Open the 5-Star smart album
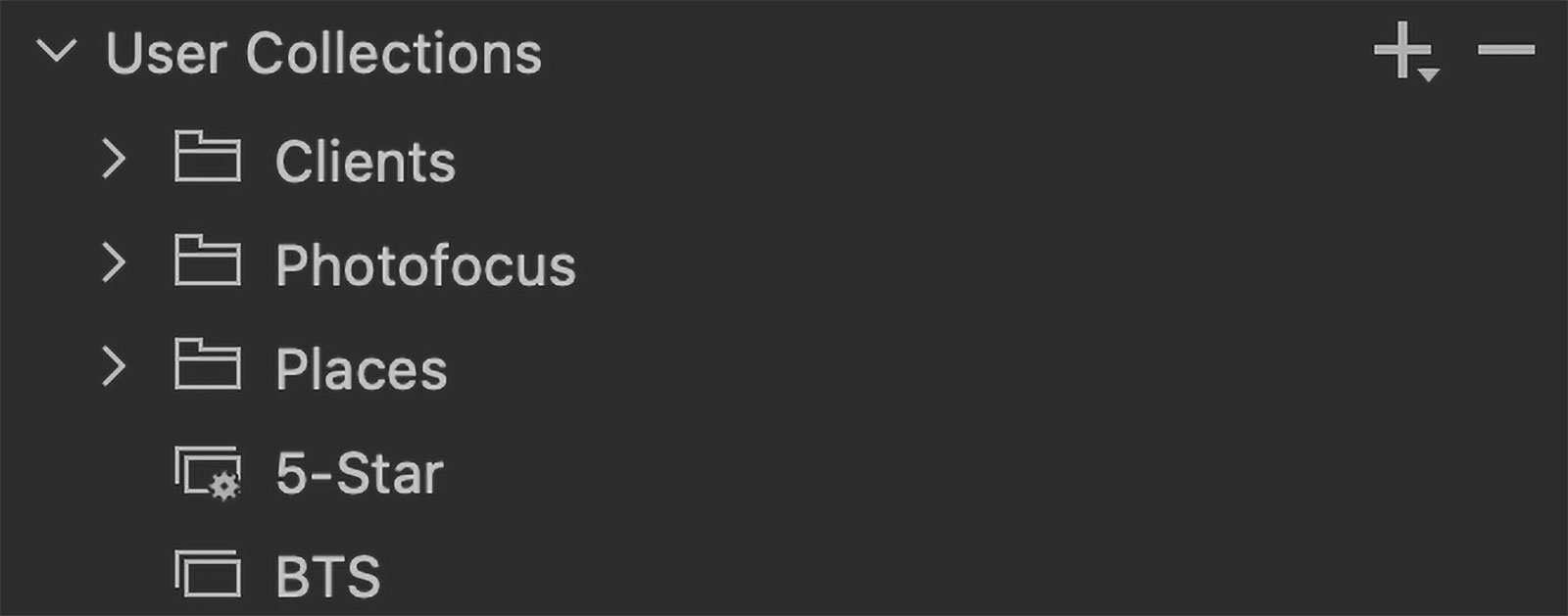 click(x=359, y=473)
